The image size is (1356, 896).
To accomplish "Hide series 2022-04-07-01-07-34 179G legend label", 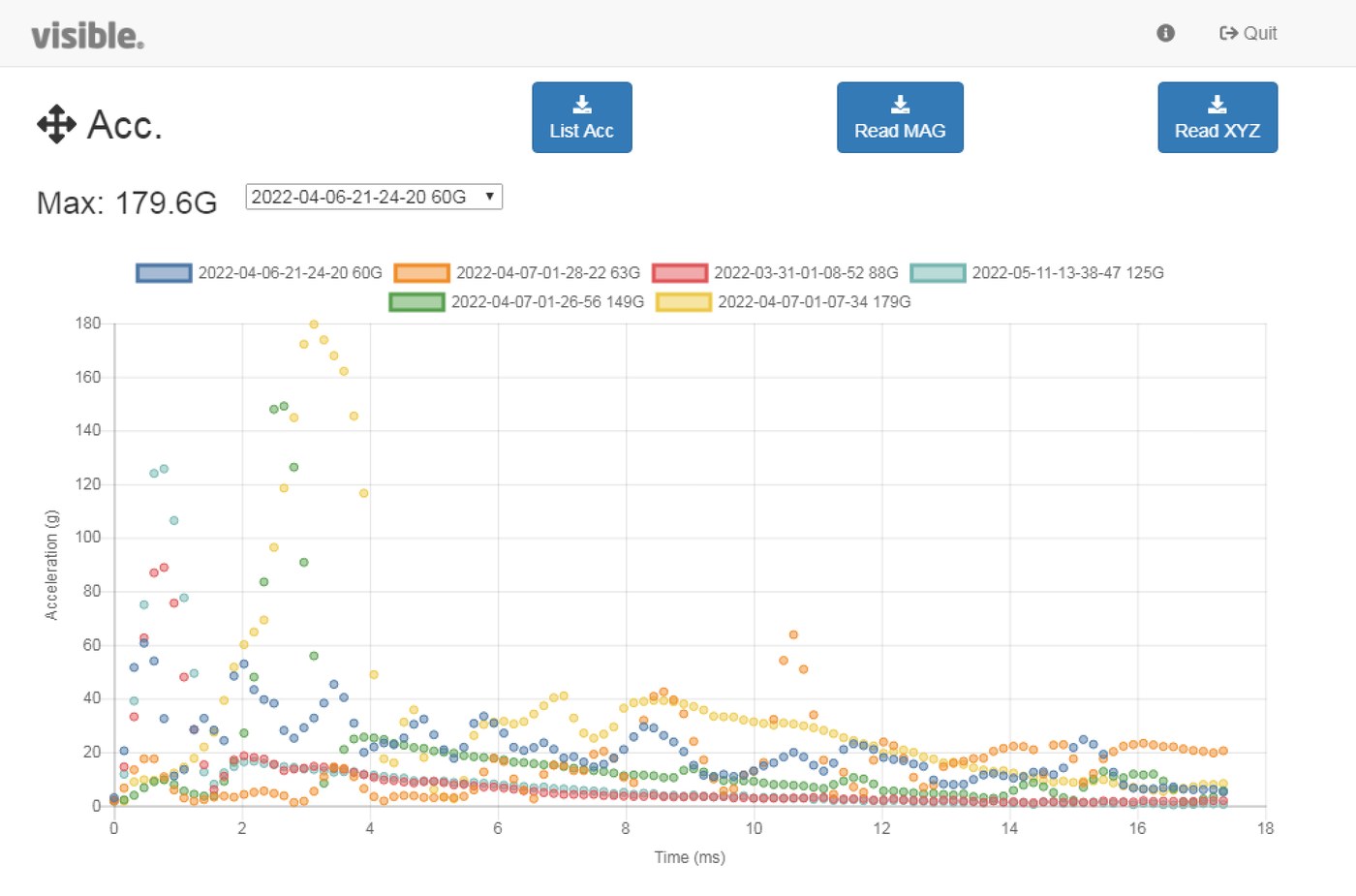I will click(x=815, y=302).
